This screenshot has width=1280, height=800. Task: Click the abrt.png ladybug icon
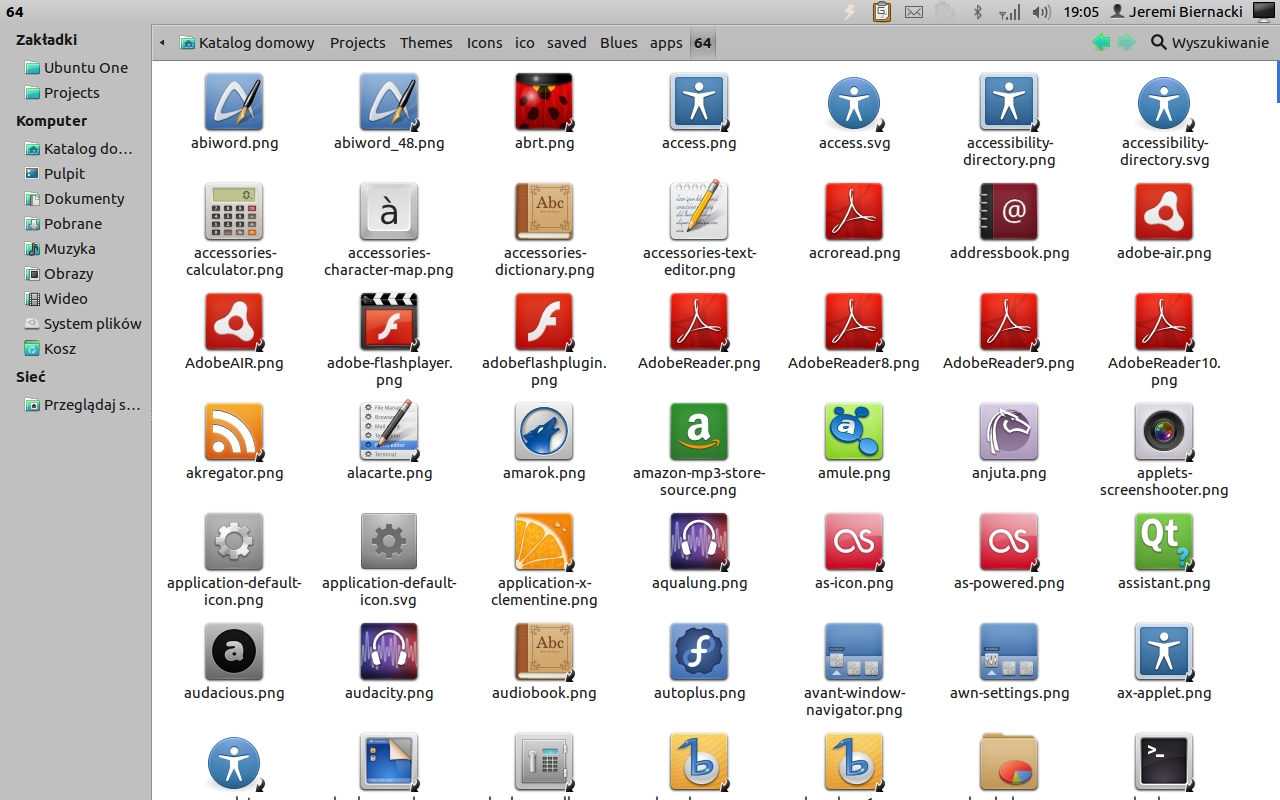(x=544, y=102)
